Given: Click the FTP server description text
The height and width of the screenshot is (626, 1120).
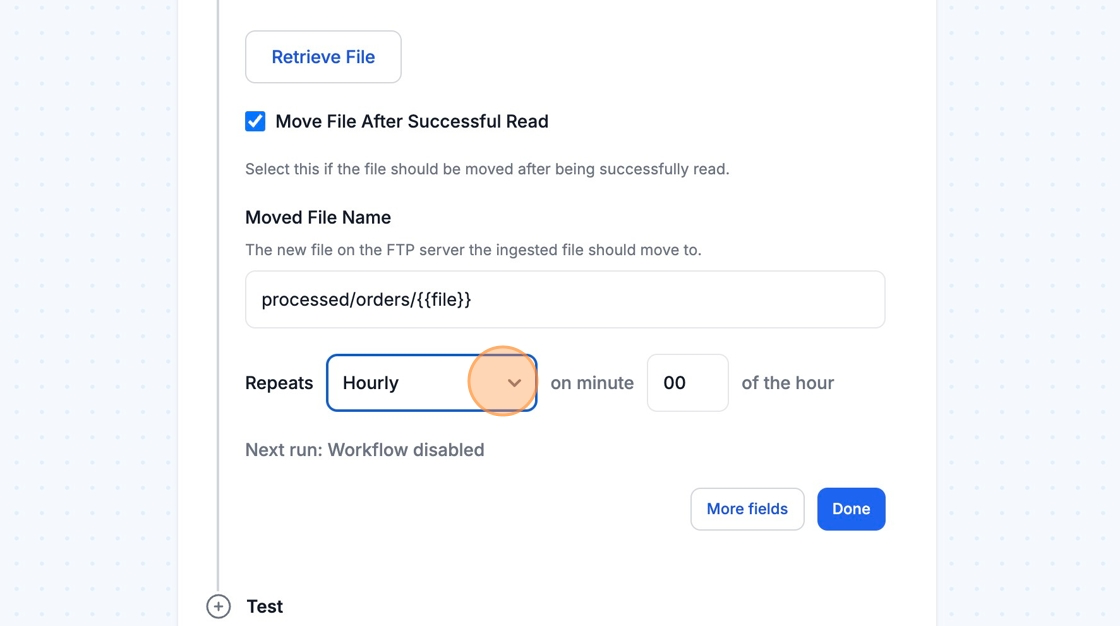Looking at the screenshot, I should (473, 250).
